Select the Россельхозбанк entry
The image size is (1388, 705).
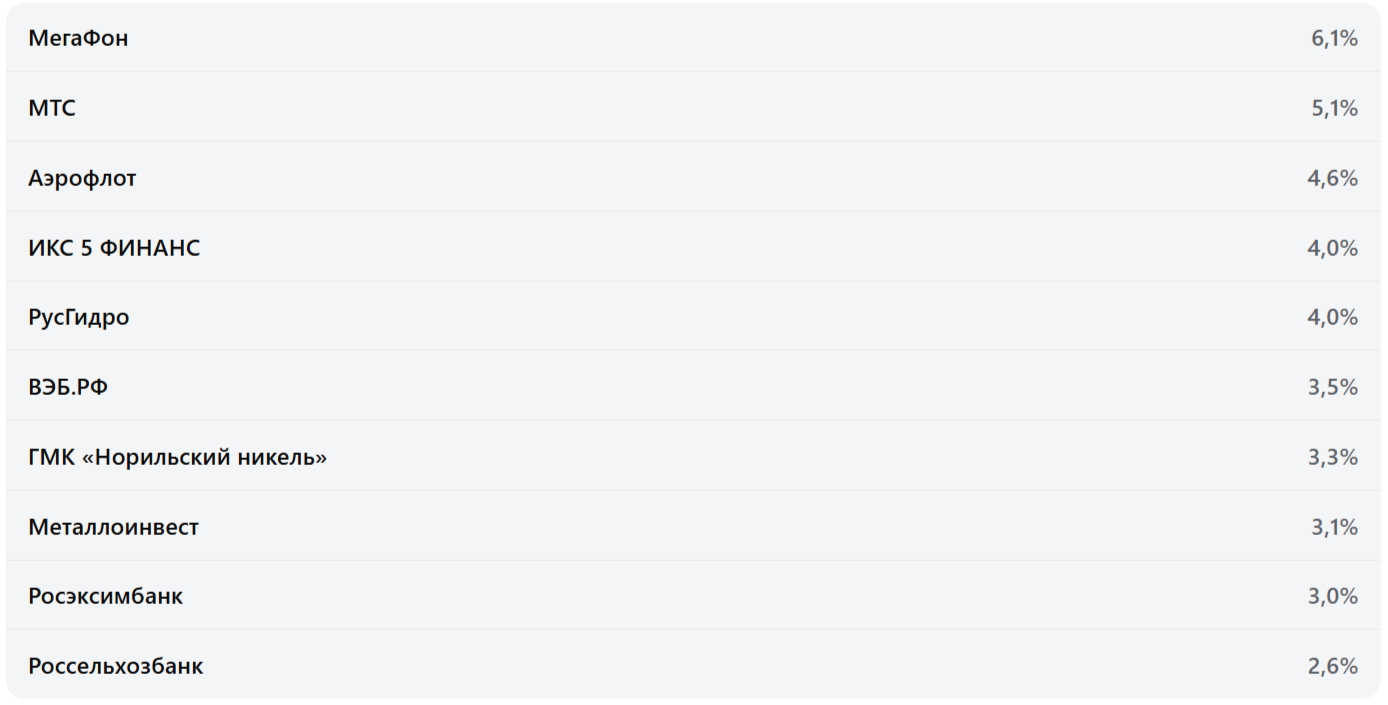(x=115, y=667)
